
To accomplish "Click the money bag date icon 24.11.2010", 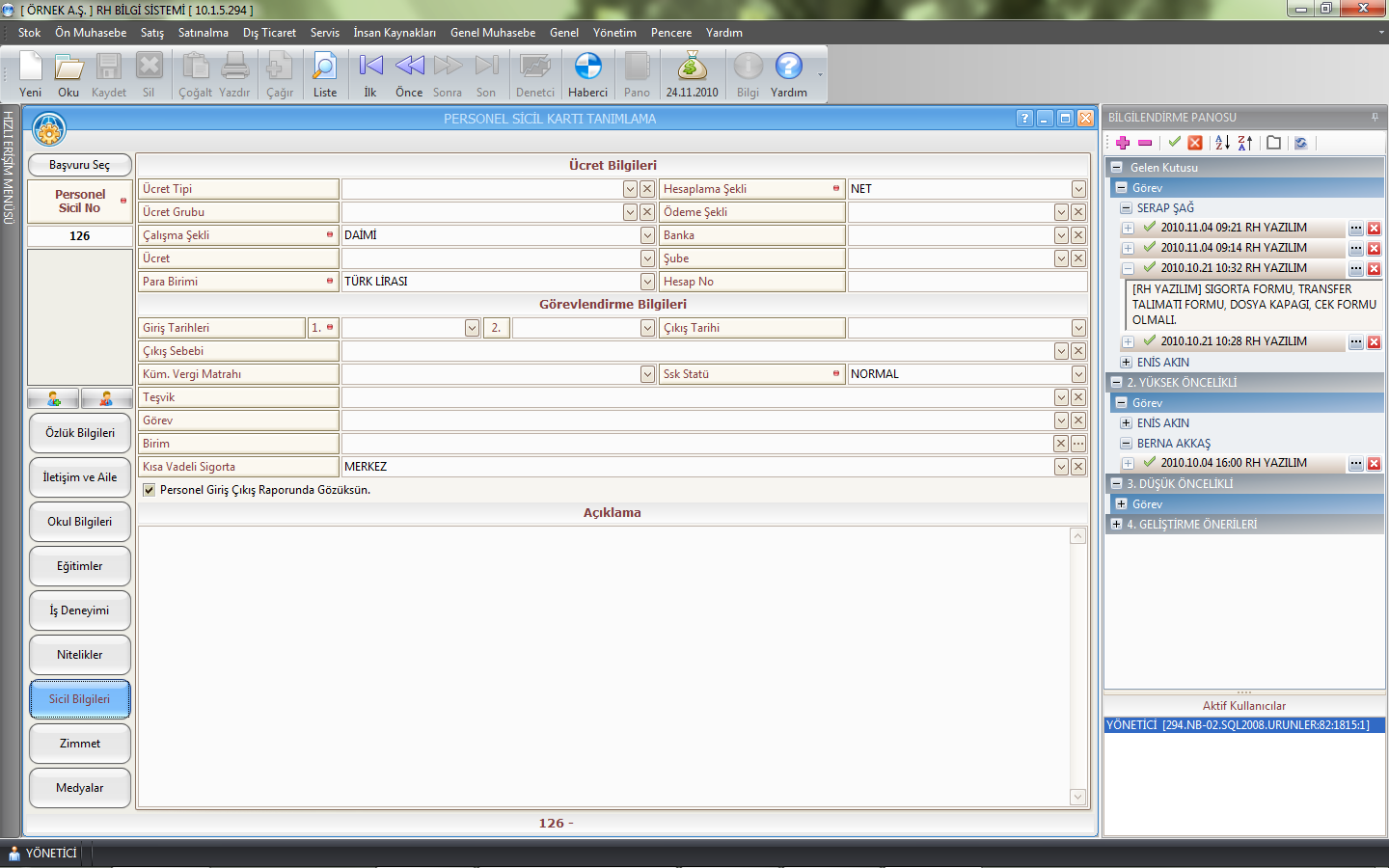I will click(692, 68).
